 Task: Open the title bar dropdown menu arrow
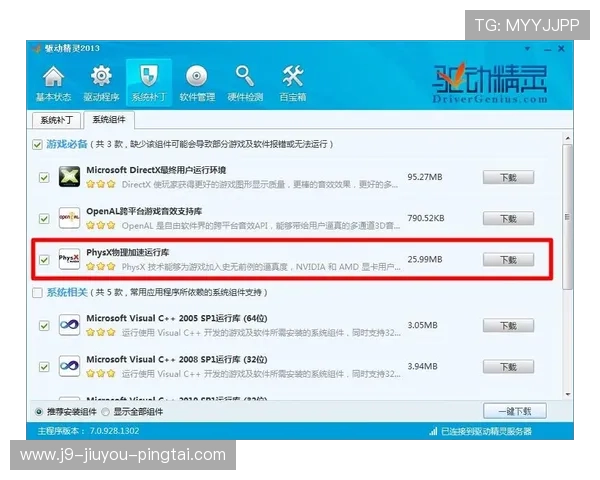pos(527,49)
